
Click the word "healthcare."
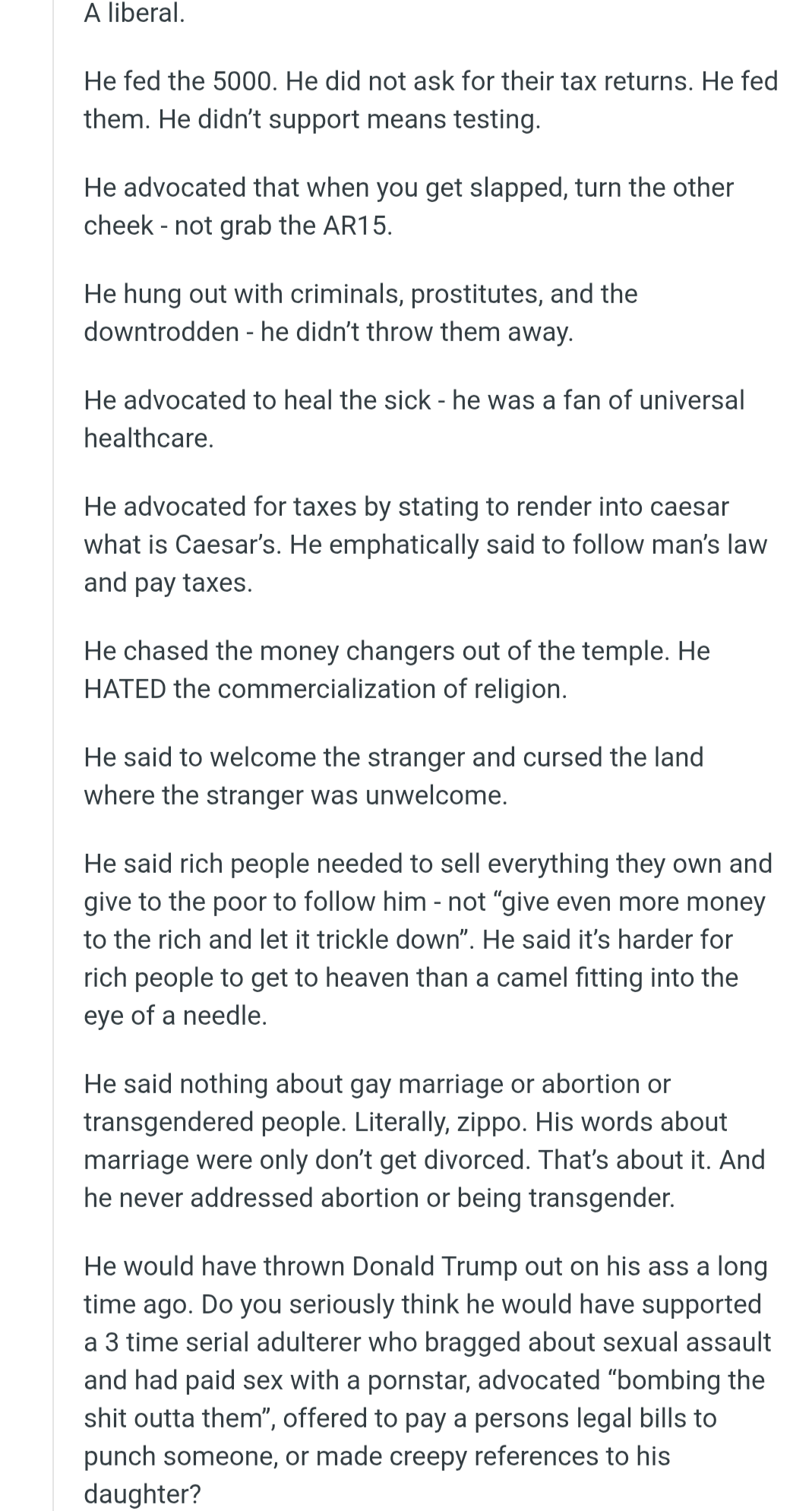pos(149,438)
